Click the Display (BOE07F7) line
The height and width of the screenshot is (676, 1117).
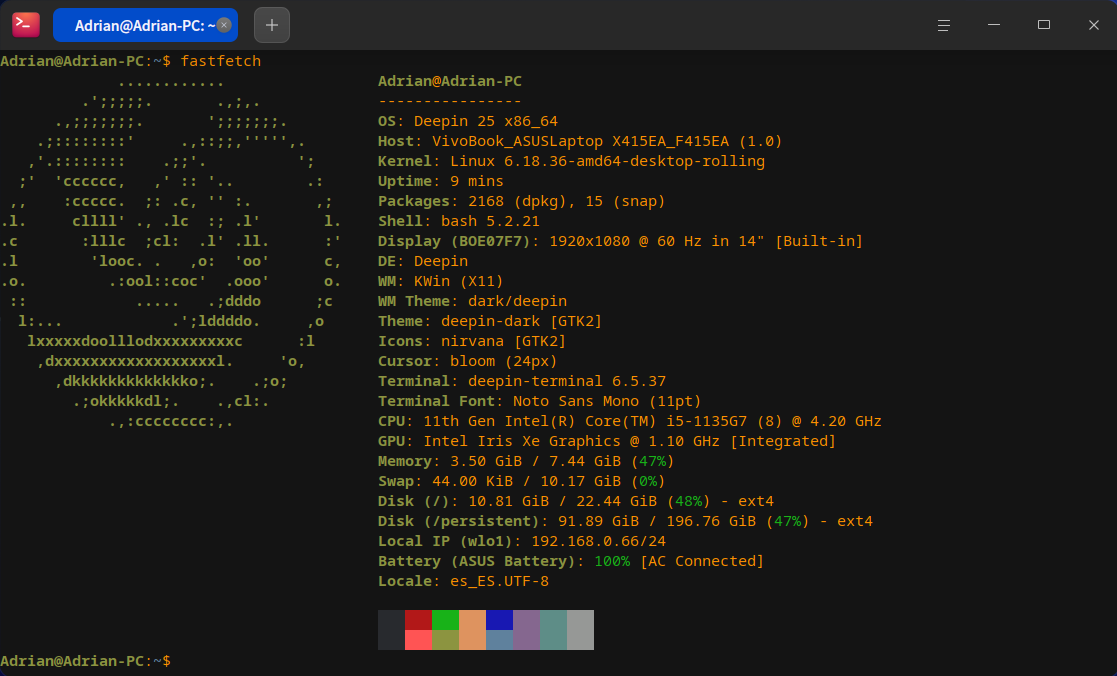point(620,241)
